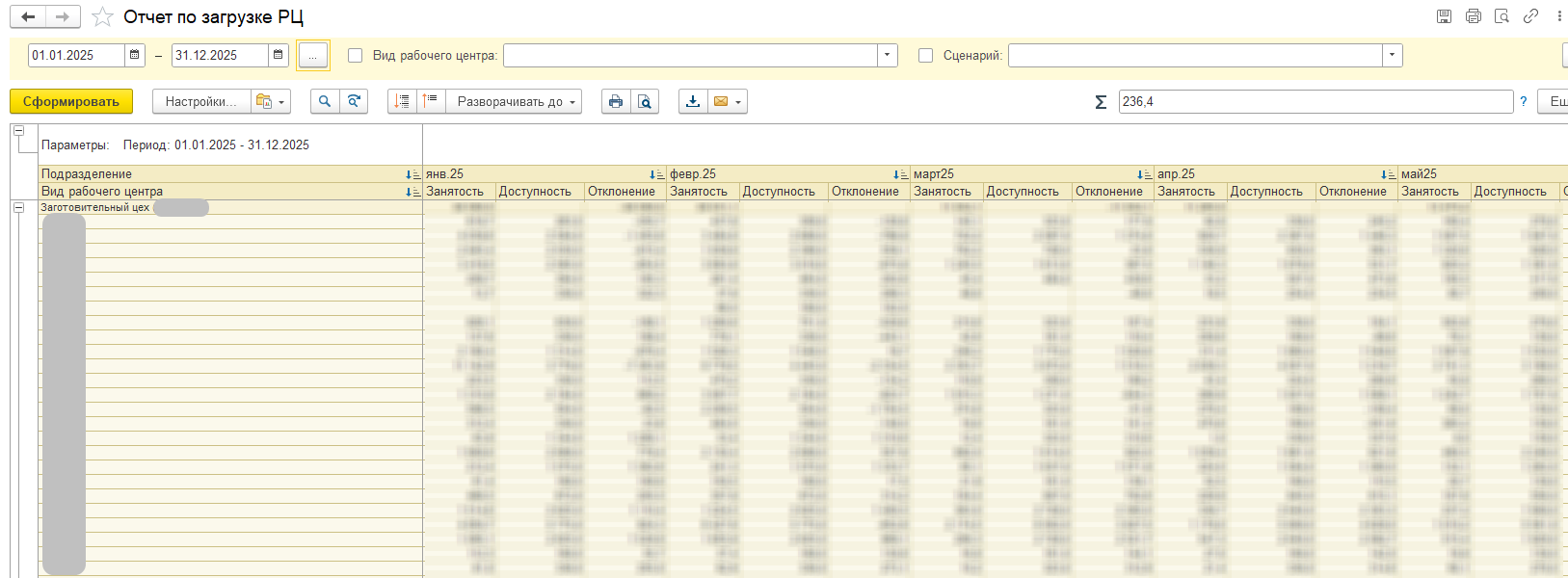Open calendar for start date 01.01.2025
This screenshot has width=1568, height=578.
pyautogui.click(x=135, y=55)
